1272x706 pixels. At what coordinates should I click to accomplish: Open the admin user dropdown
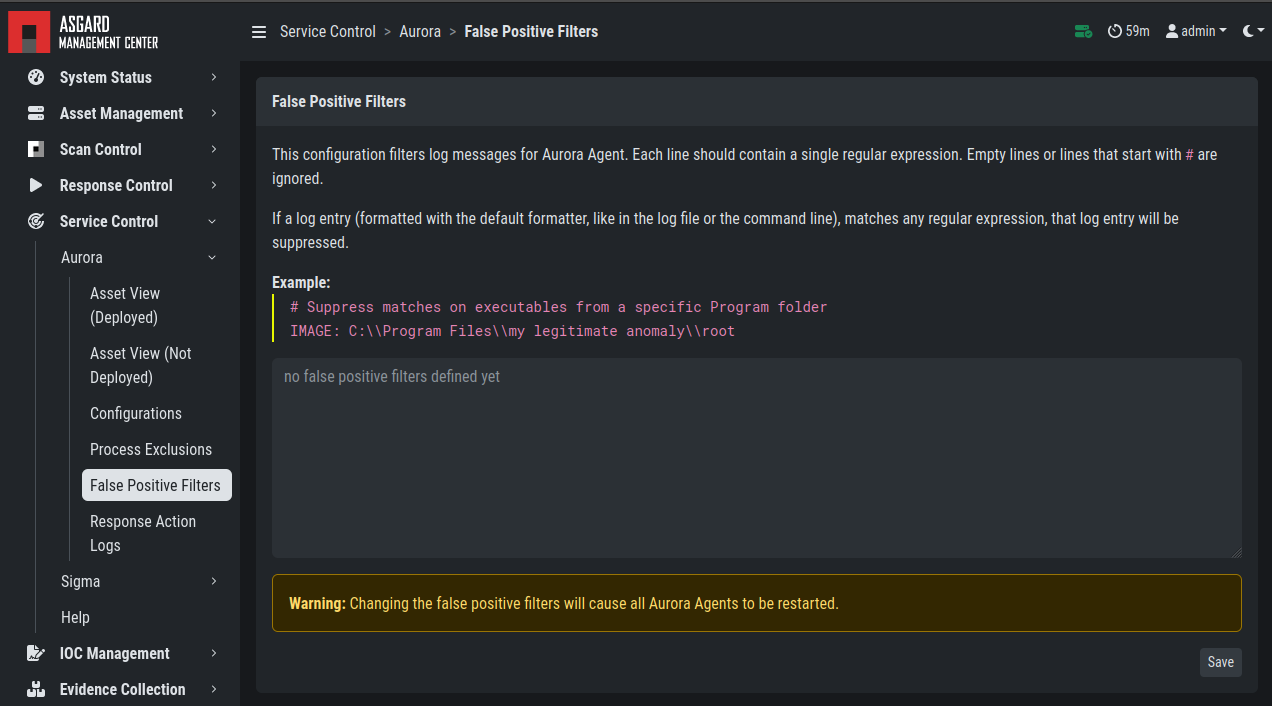click(x=1196, y=32)
